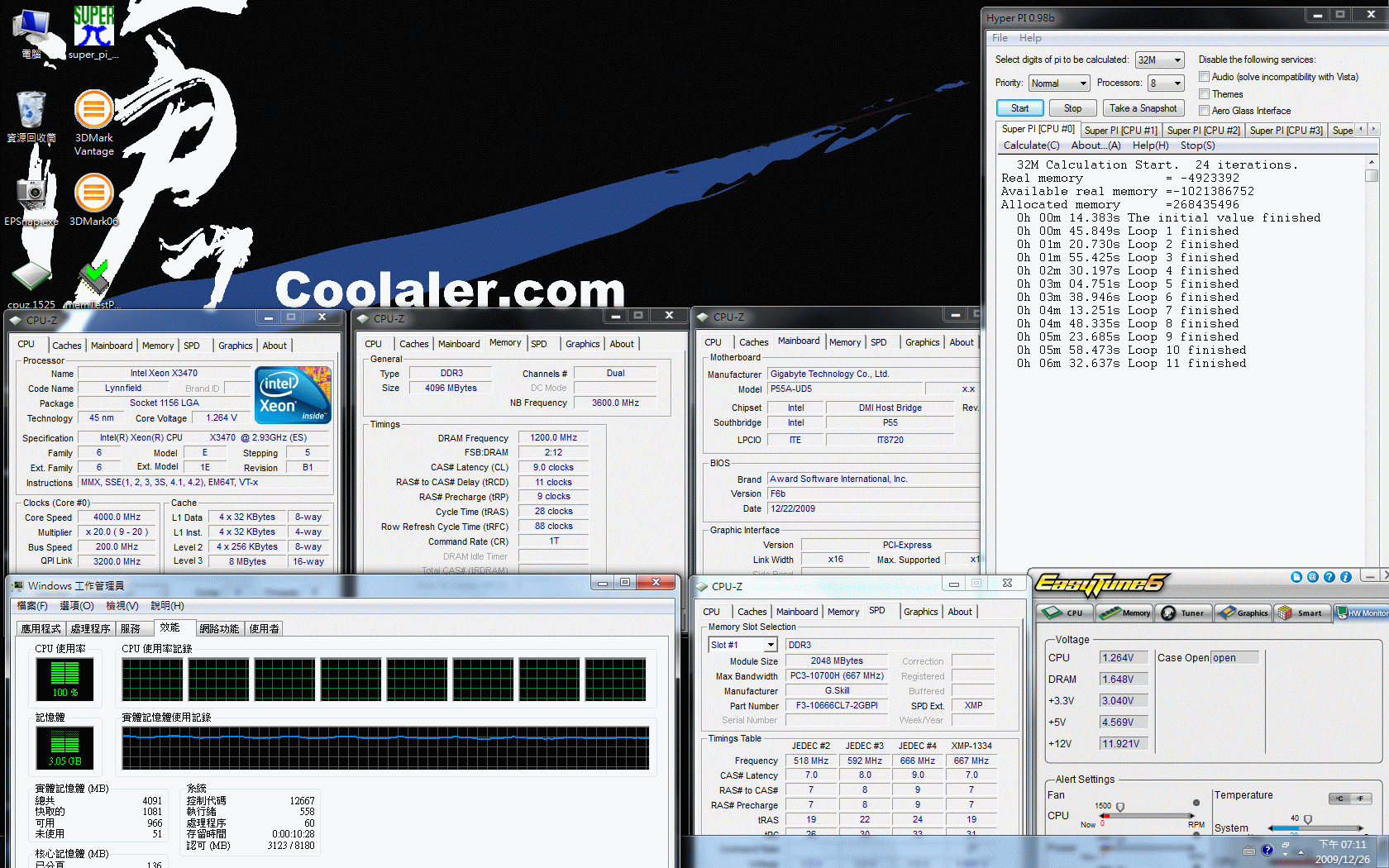Open Caches tab in first CPU-Z window
Image resolution: width=1389 pixels, height=868 pixels.
click(66, 346)
